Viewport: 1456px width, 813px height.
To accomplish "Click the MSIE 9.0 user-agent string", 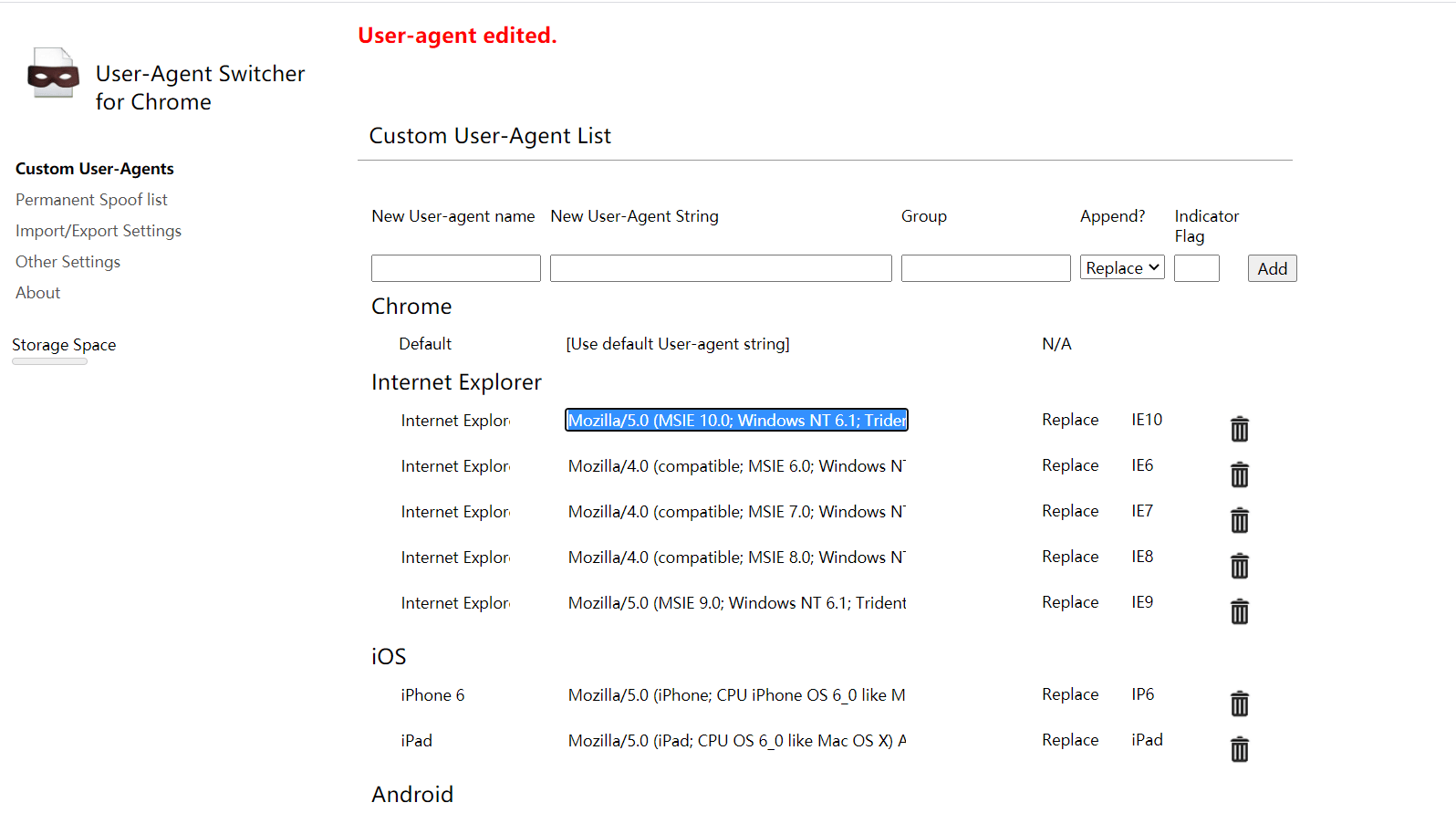I will tap(736, 603).
